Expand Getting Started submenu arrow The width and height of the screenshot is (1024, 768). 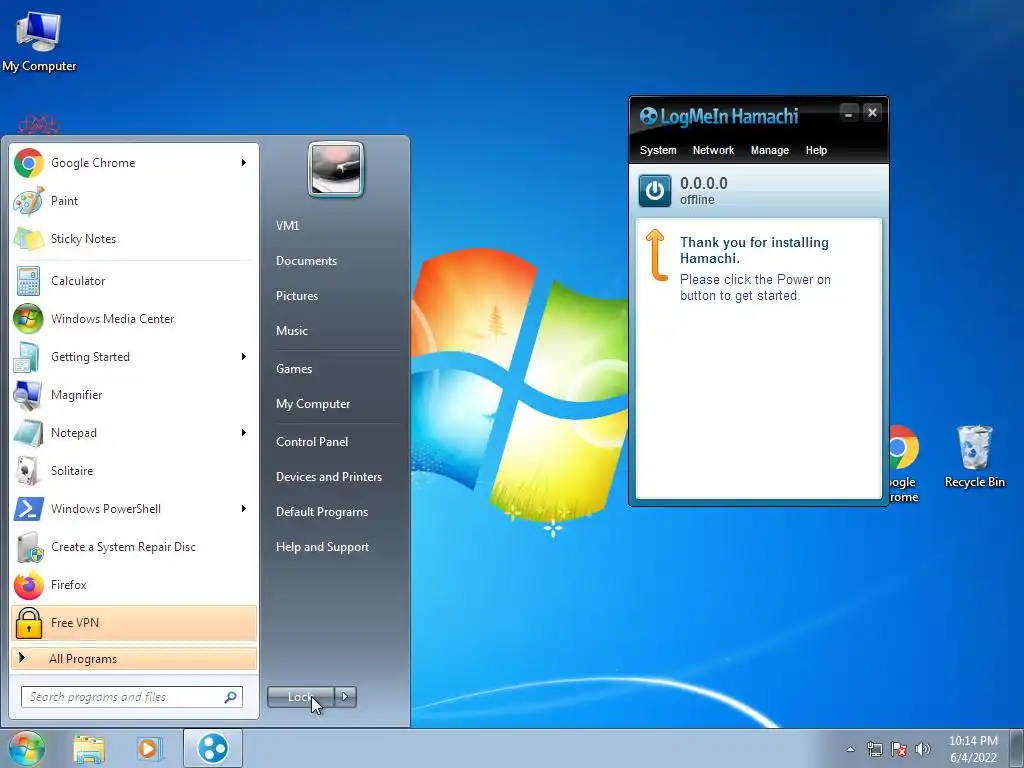(244, 357)
